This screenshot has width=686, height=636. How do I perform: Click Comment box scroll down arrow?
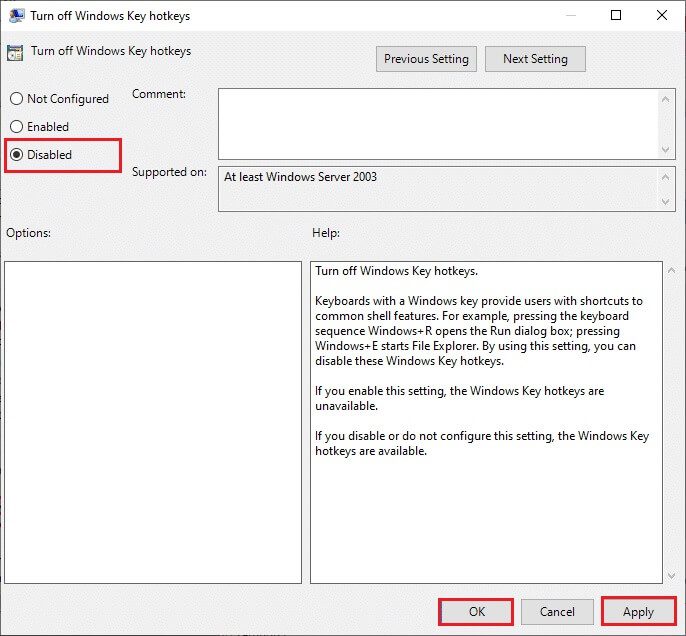665,150
